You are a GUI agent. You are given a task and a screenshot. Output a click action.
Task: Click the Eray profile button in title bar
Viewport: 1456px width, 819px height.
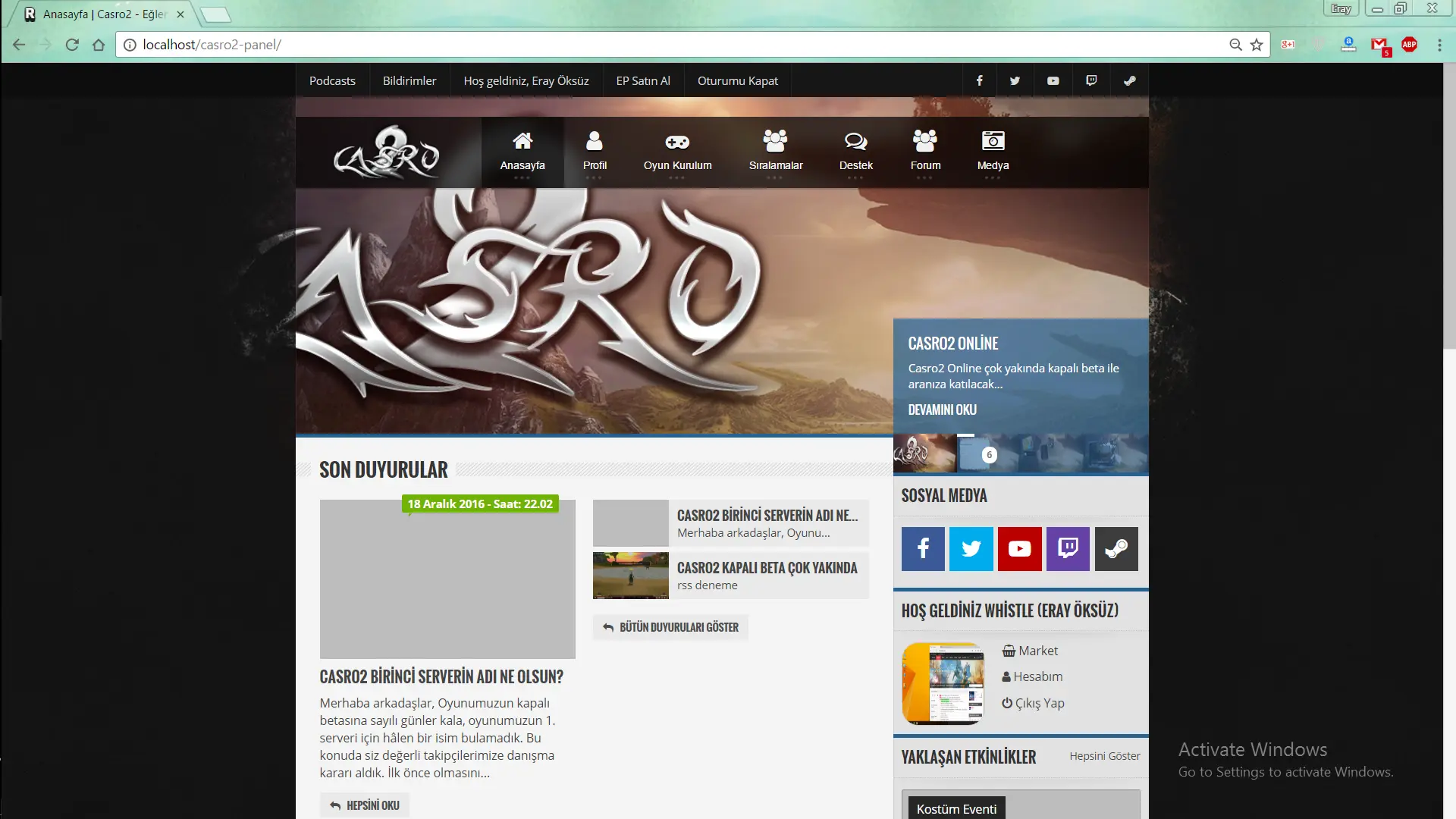click(x=1341, y=9)
